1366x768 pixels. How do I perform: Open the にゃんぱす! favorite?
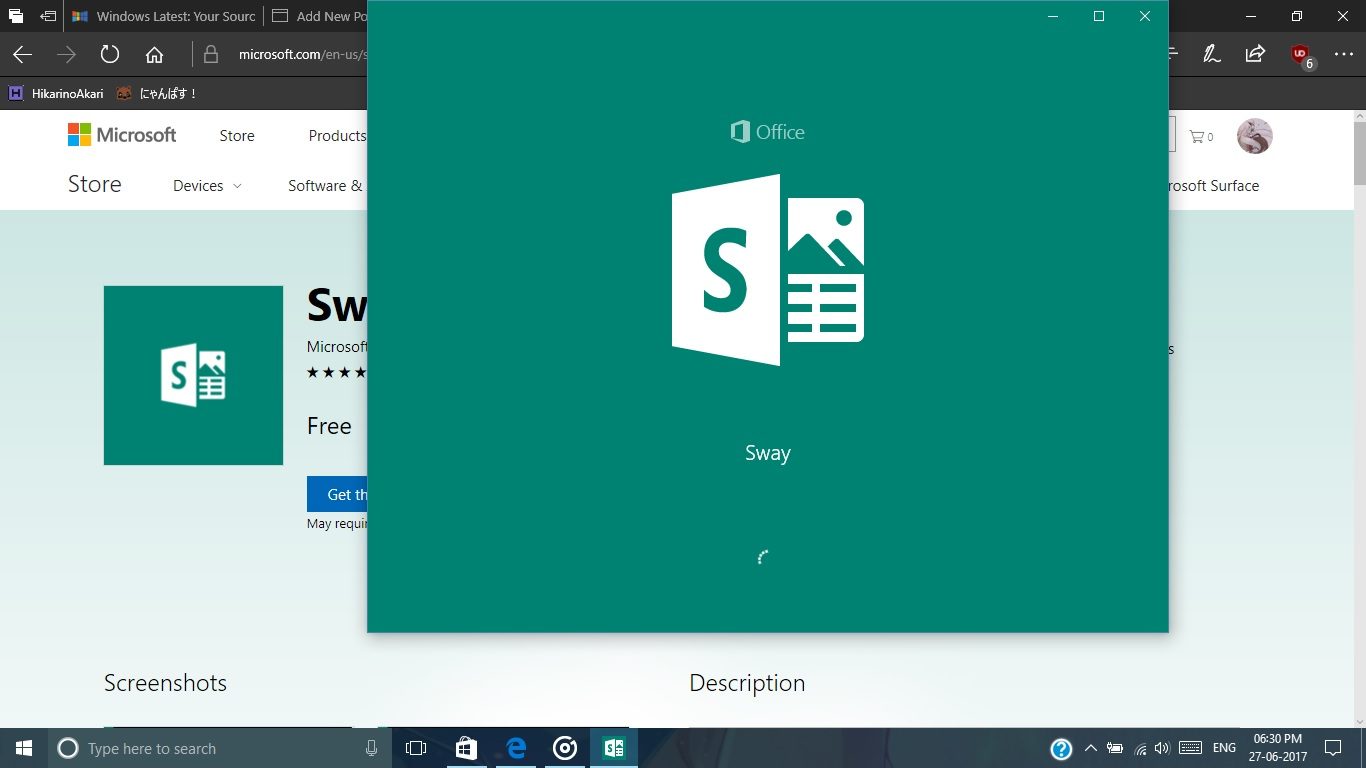click(x=157, y=93)
